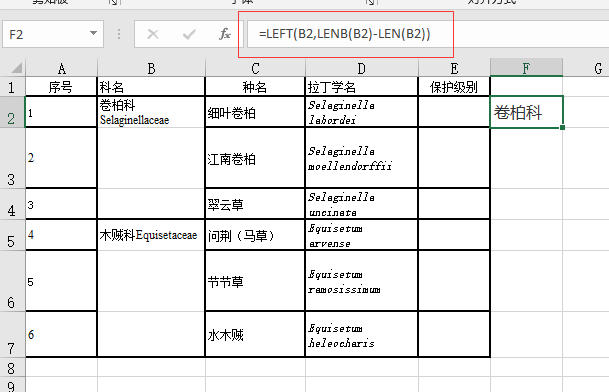Click the header cell 保护级别
609x392 pixels.
(x=454, y=87)
